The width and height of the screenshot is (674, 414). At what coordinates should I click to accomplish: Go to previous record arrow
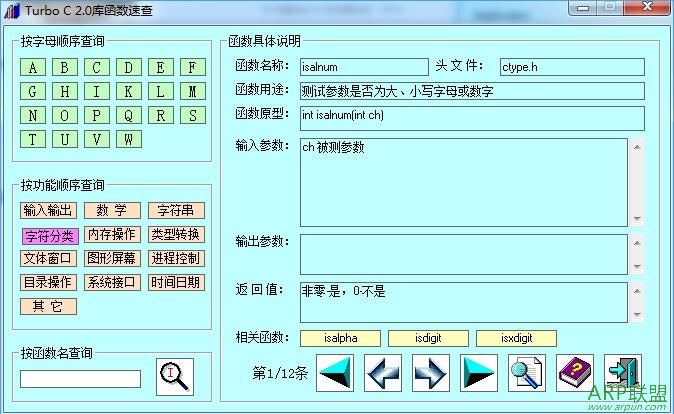(383, 373)
